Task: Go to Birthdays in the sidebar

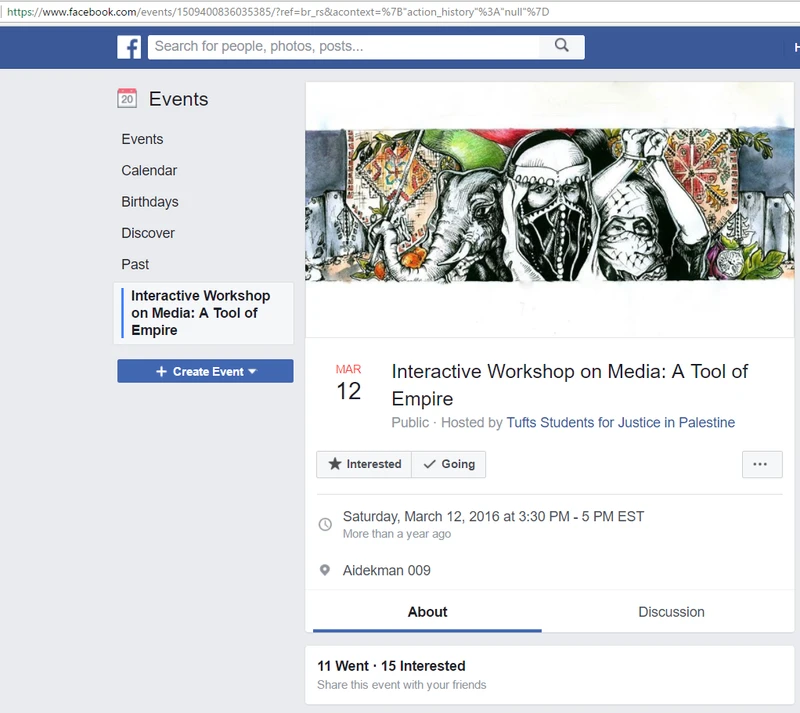Action: [x=150, y=202]
